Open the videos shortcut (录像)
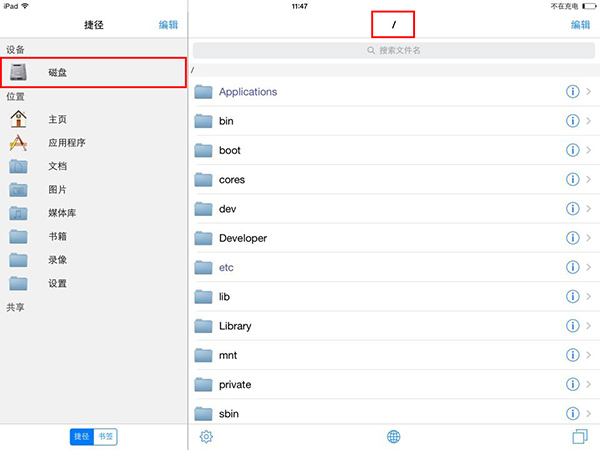600x450 pixels. tap(18, 260)
